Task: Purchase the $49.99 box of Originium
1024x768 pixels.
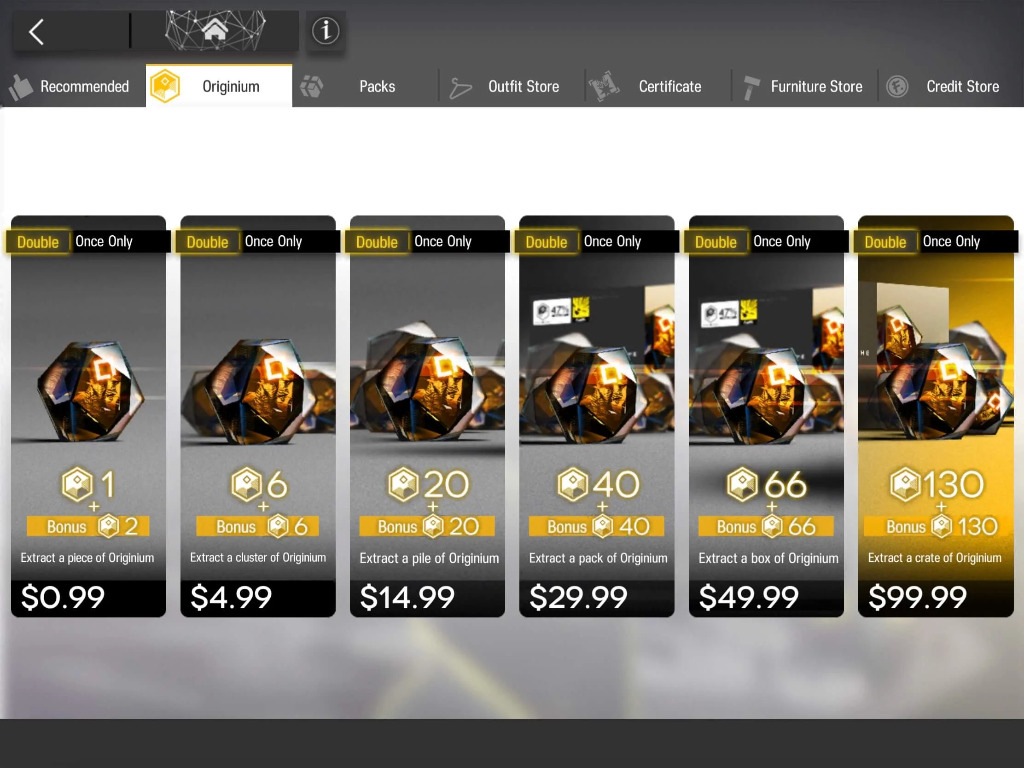Action: 766,416
